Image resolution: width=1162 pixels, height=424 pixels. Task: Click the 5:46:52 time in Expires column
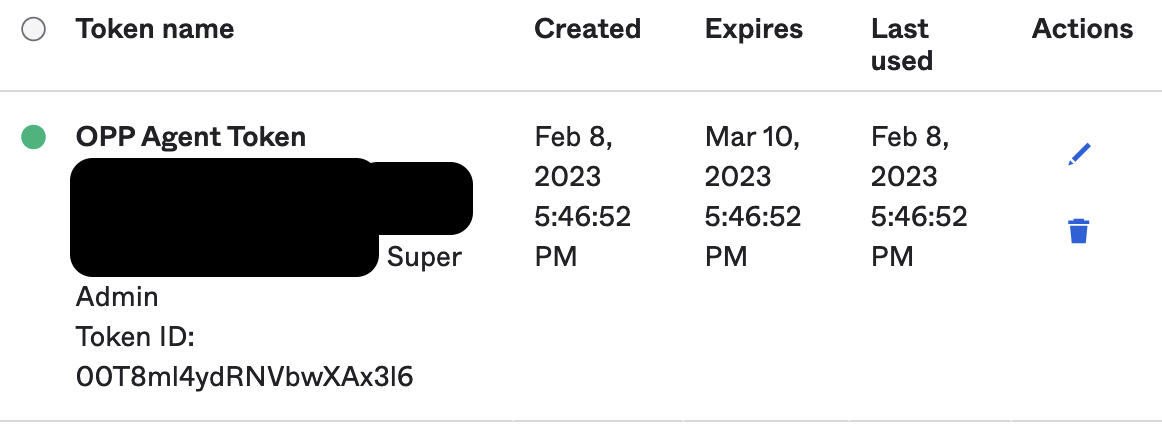(753, 217)
